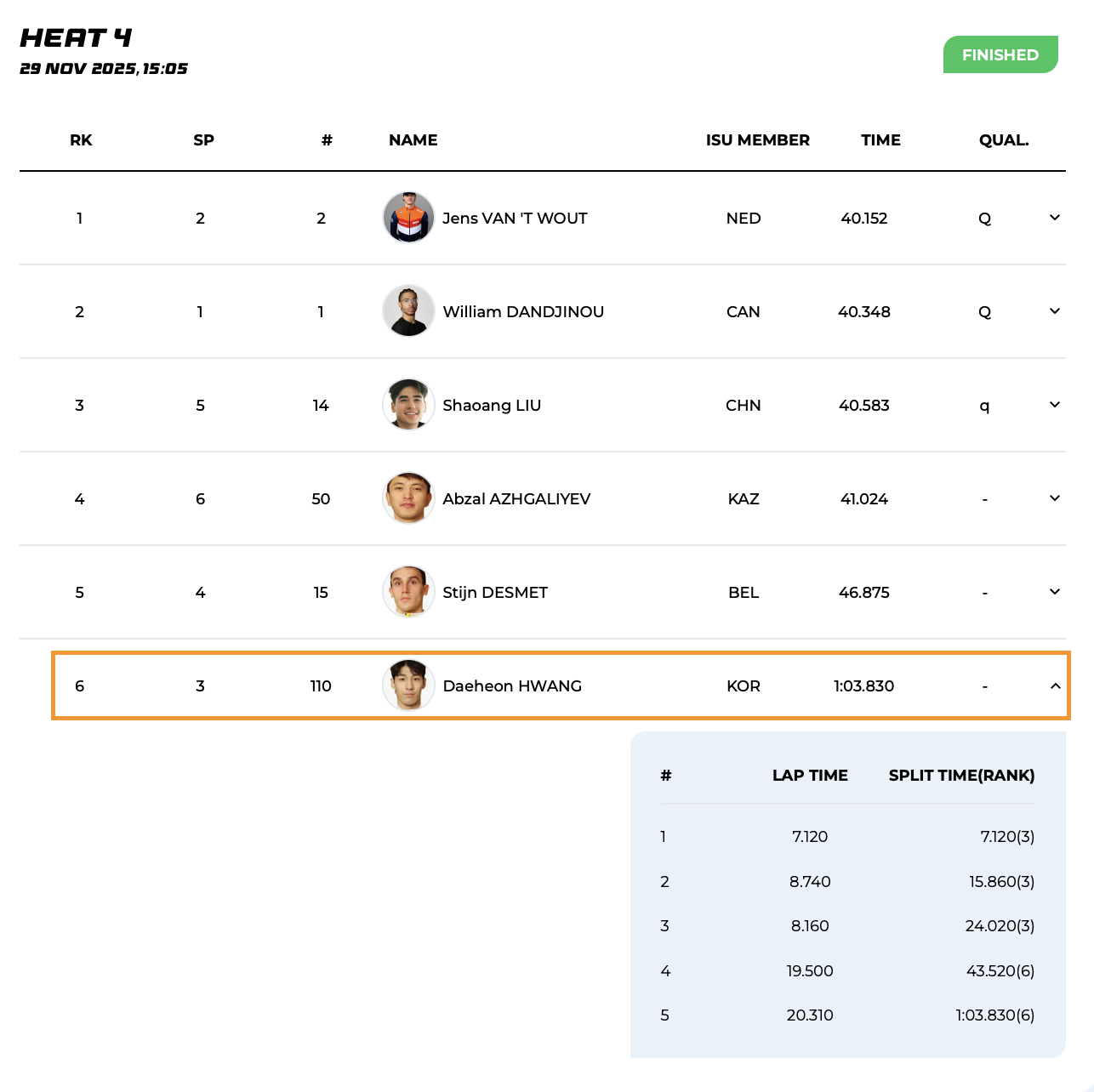This screenshot has width=1094, height=1092.
Task: Expand Jens VAN 'T WOUT lap details
Action: point(1054,218)
